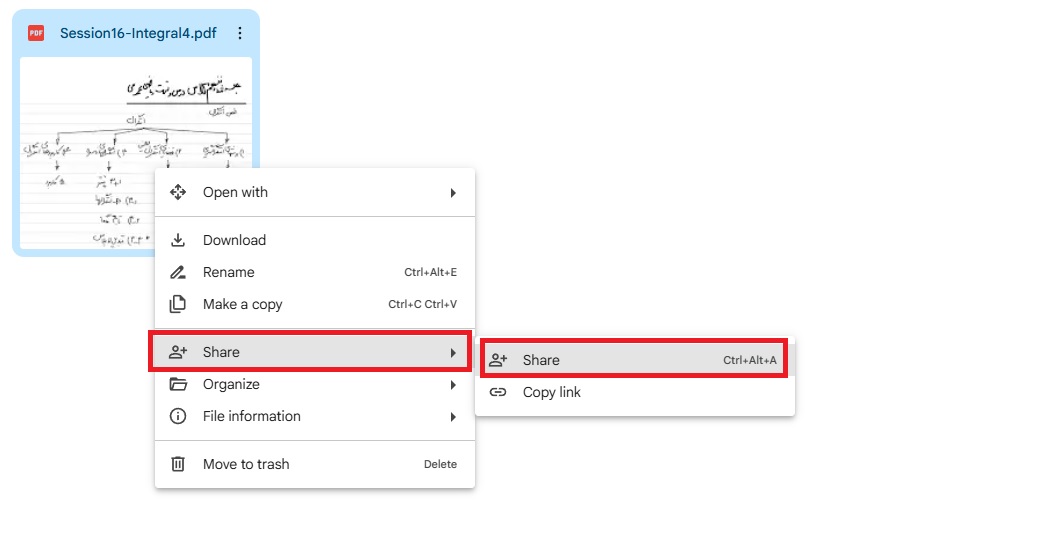Select the Copy link option

tap(552, 392)
